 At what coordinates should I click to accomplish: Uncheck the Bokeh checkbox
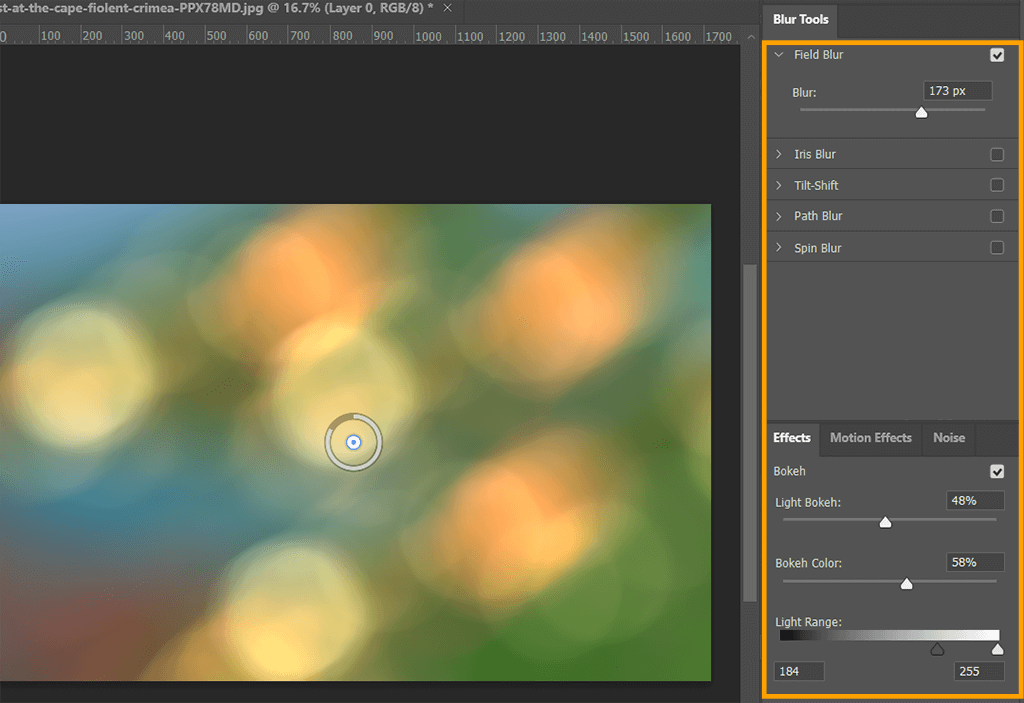[x=997, y=471]
